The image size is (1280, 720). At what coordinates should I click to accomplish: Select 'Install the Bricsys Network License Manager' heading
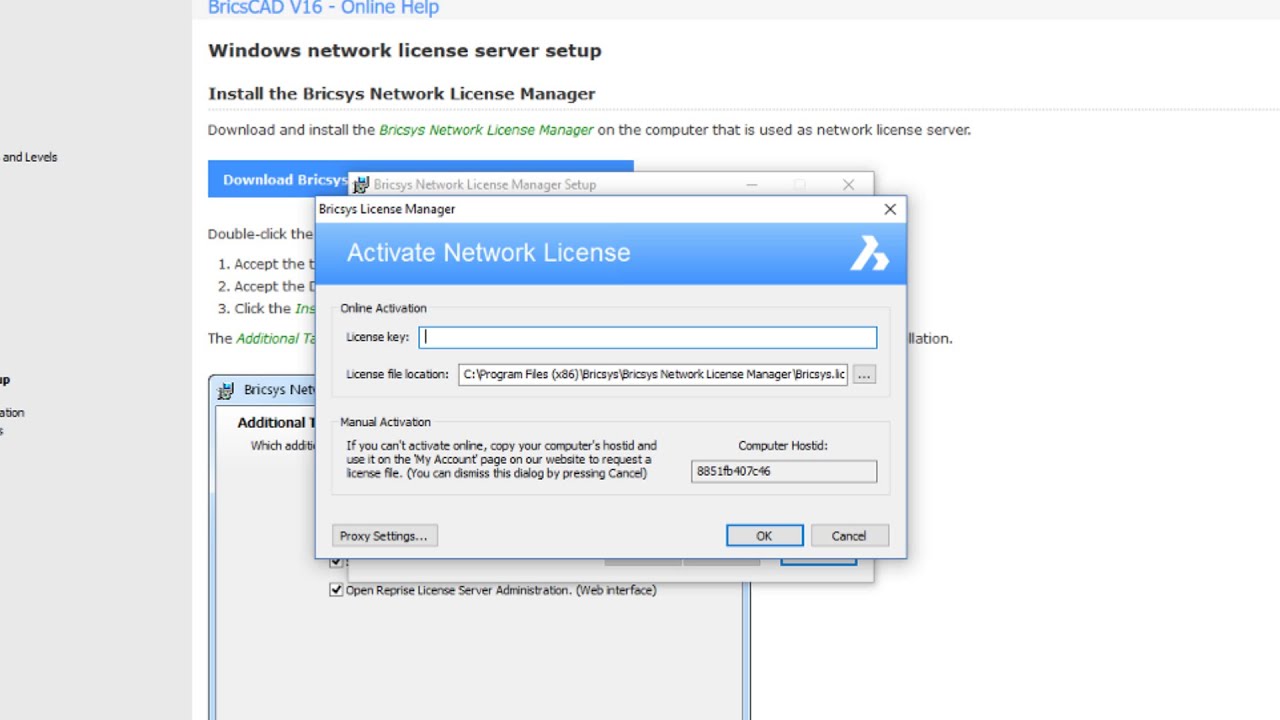[x=402, y=94]
